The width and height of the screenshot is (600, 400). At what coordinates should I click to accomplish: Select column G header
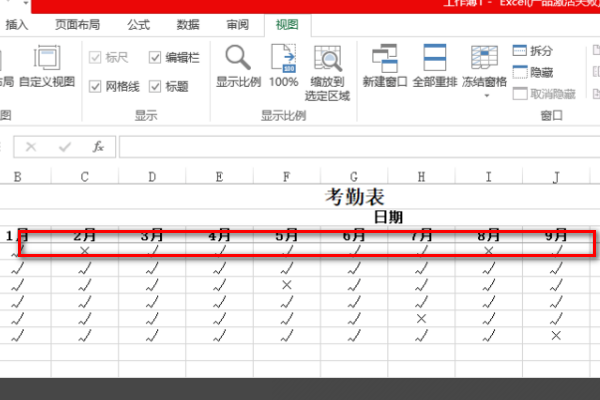click(354, 177)
